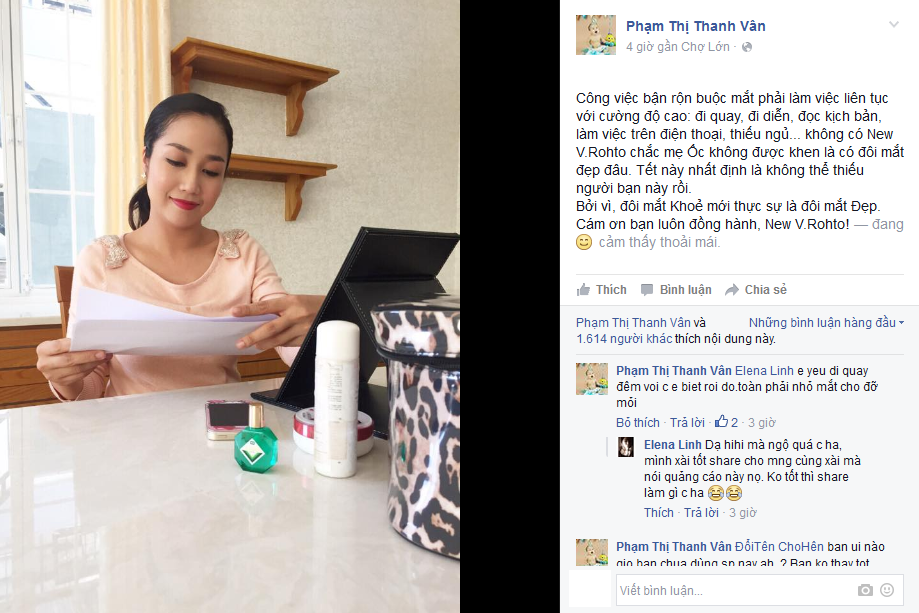Click the Viết bình luận input field
This screenshot has width=919, height=613.
click(735, 590)
